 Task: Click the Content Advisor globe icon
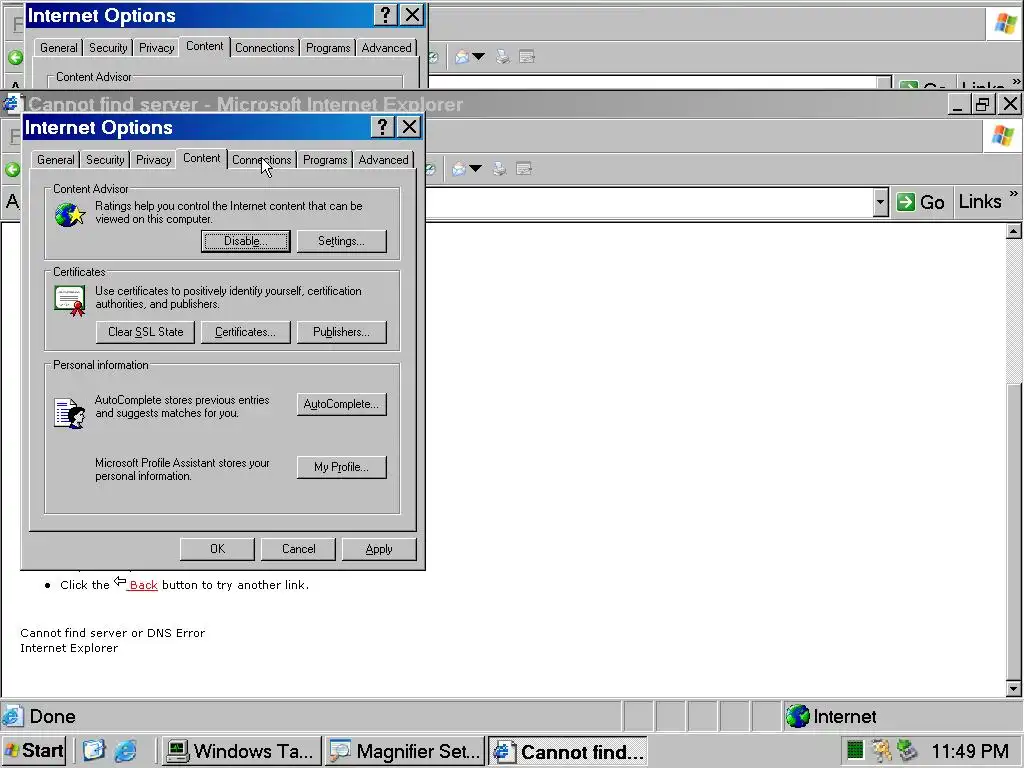pyautogui.click(x=70, y=215)
